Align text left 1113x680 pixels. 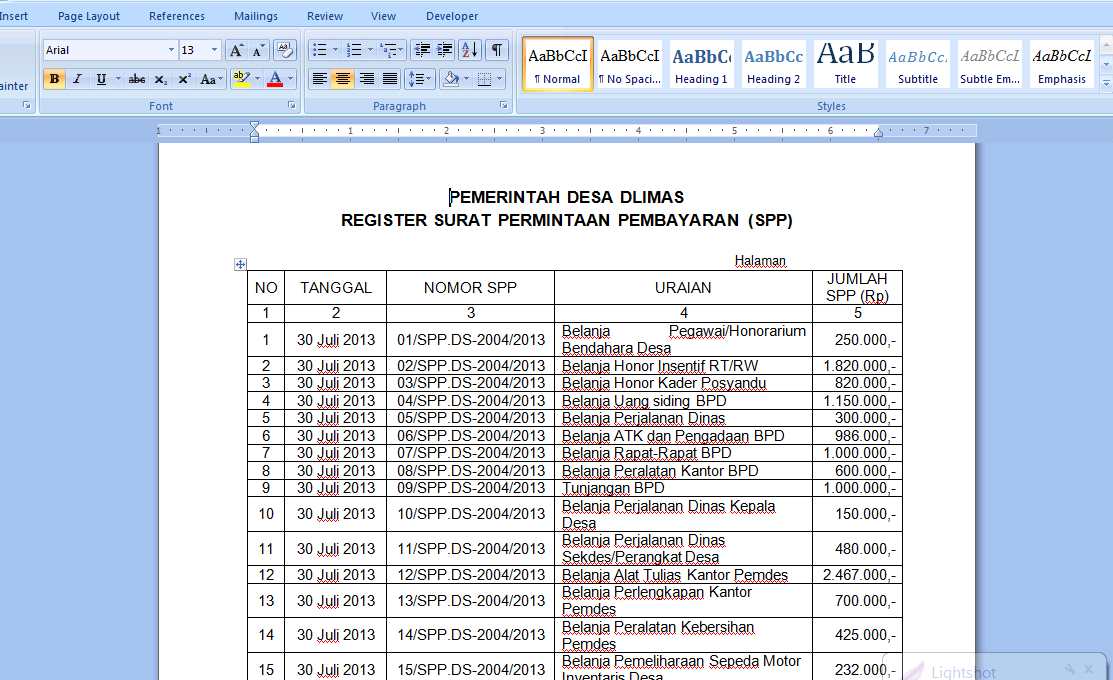pyautogui.click(x=319, y=79)
